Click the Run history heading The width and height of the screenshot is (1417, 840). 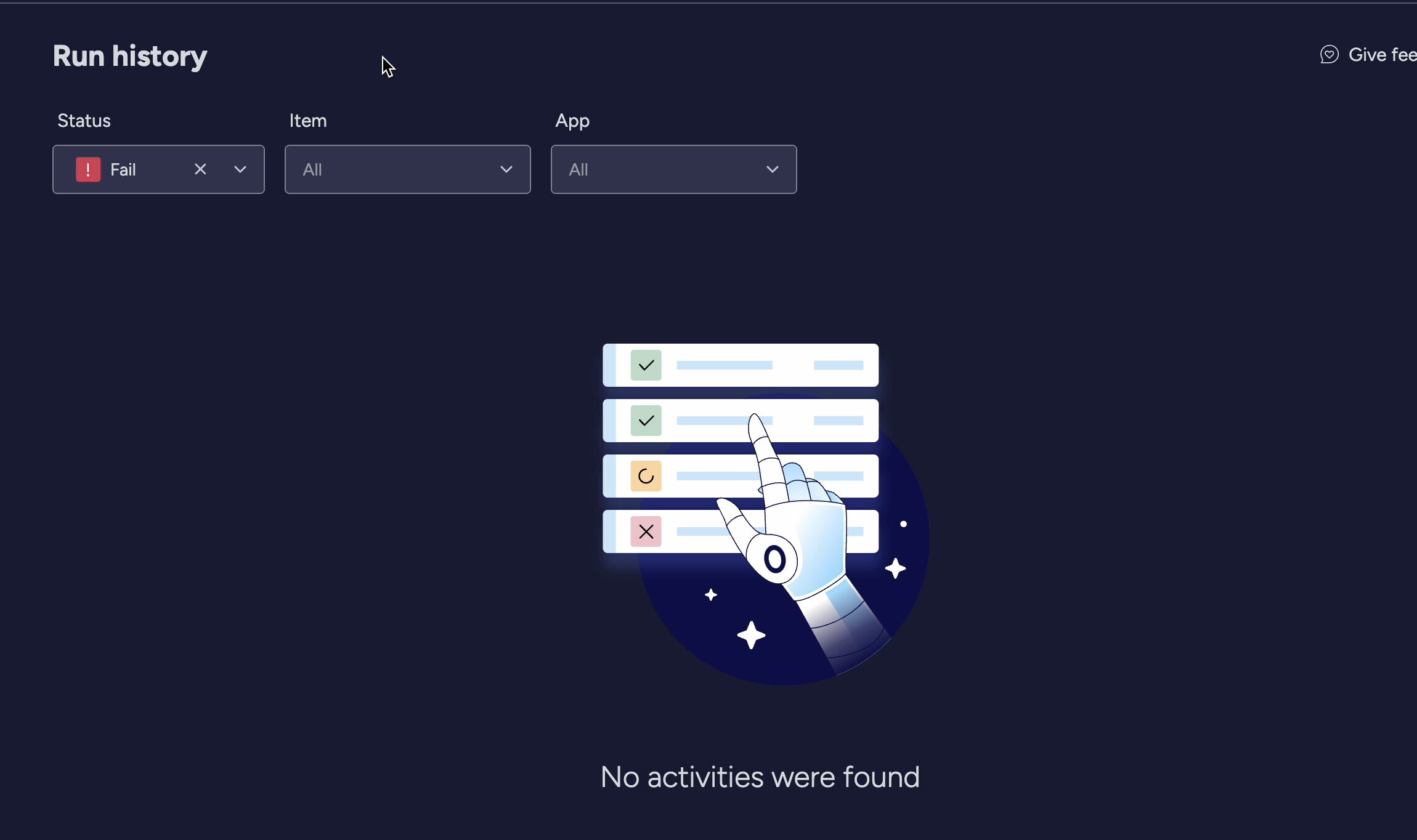[x=129, y=56]
